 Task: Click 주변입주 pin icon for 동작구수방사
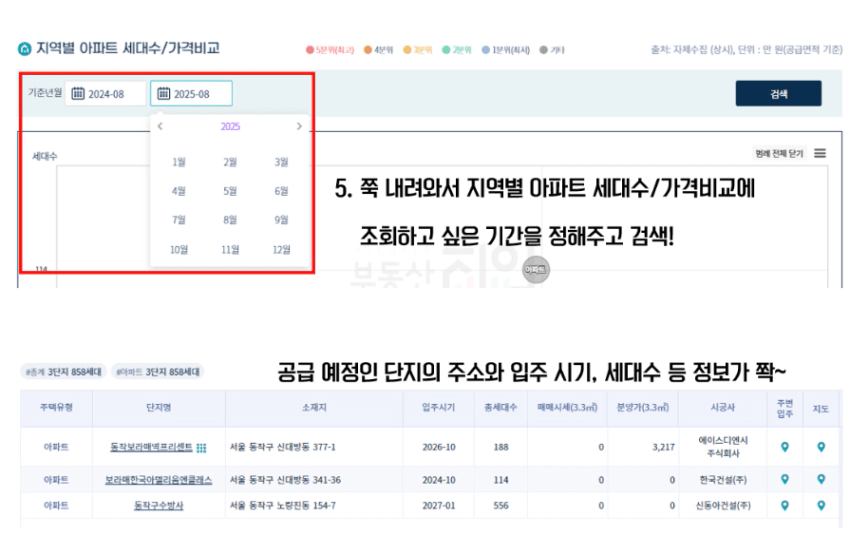tap(784, 506)
